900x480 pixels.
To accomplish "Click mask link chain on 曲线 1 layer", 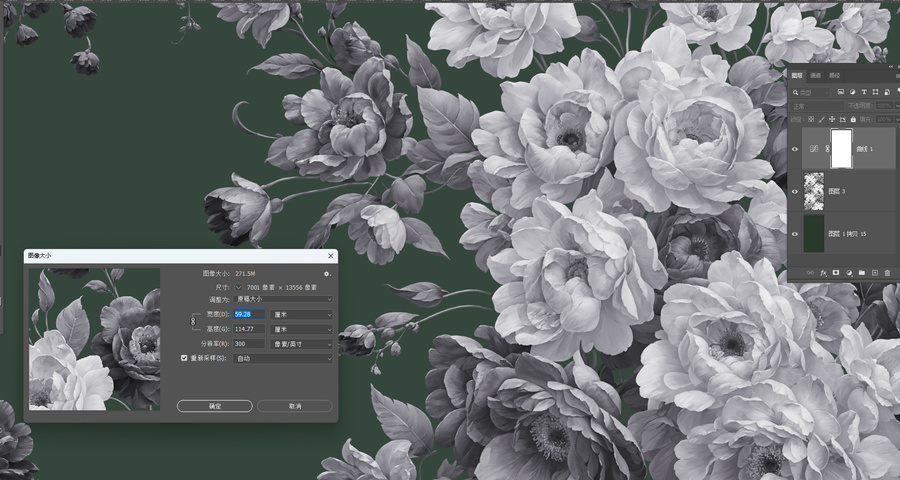I will click(827, 149).
